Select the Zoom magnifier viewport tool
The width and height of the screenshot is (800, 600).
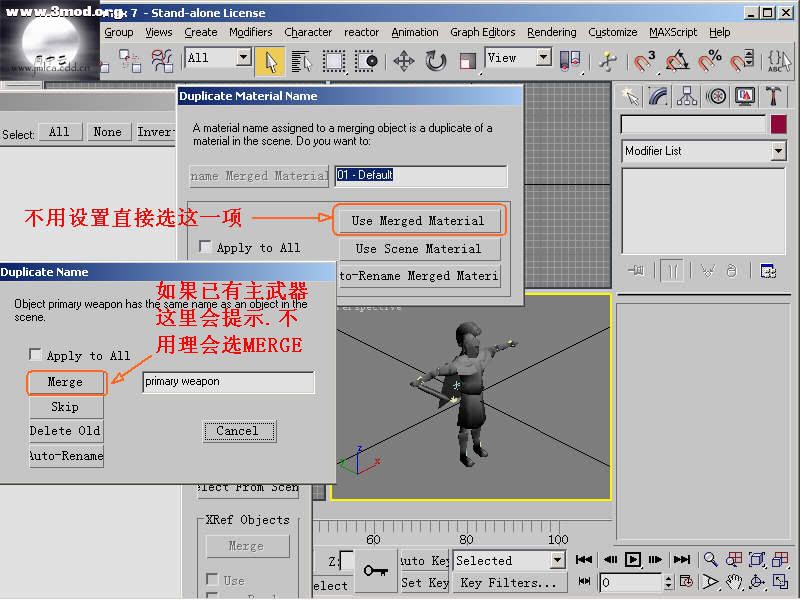pyautogui.click(x=710, y=560)
